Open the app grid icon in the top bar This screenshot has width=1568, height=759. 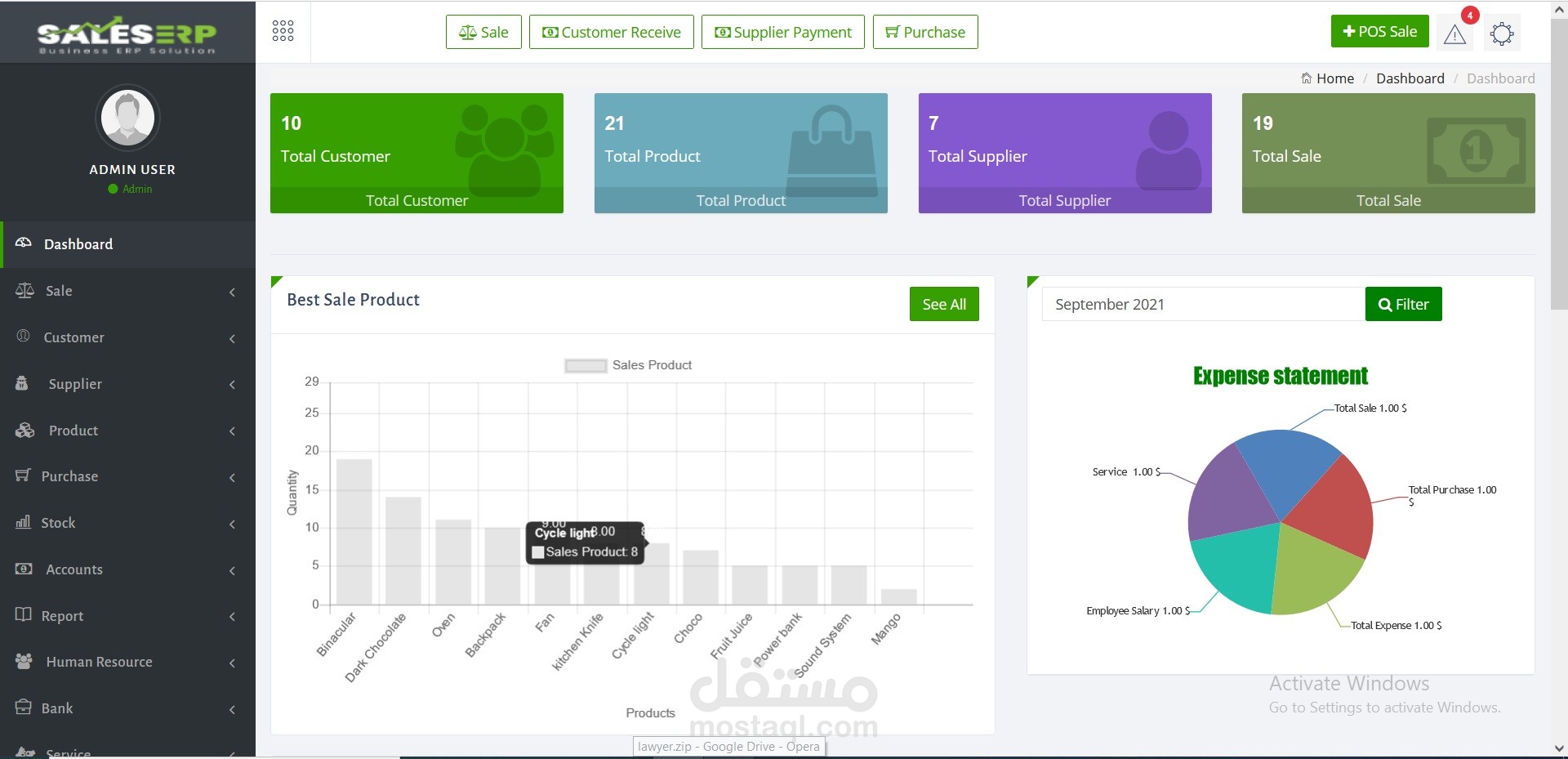[x=282, y=31]
